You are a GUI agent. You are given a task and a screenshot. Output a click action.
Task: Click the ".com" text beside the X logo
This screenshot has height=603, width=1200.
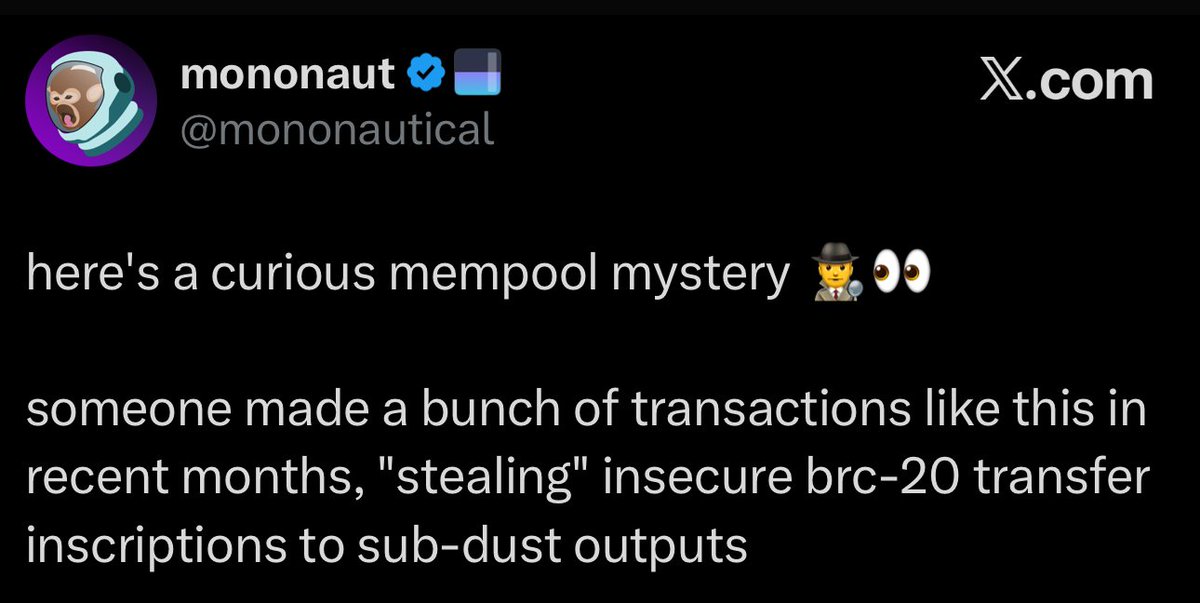1094,81
